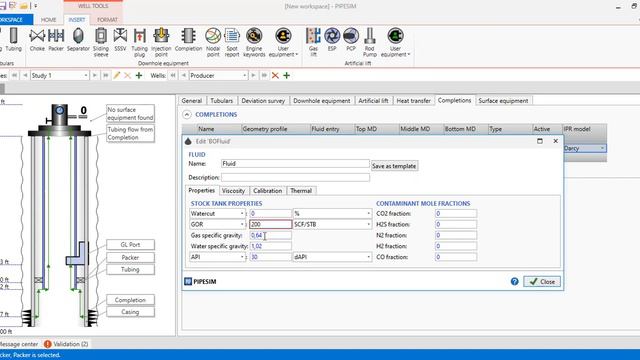640x360 pixels.
Task: Collapse the COMPLETIONS section
Action: (187, 115)
